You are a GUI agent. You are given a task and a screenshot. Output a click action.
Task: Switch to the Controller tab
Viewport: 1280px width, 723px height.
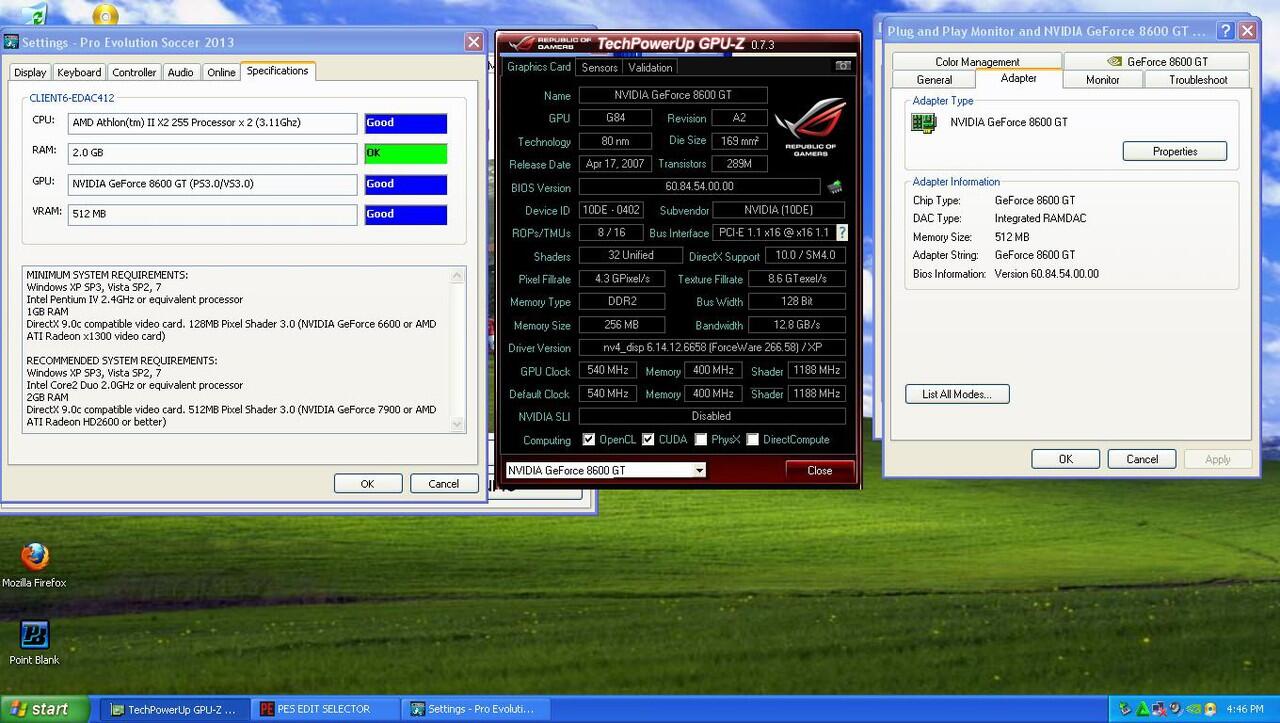pyautogui.click(x=134, y=72)
